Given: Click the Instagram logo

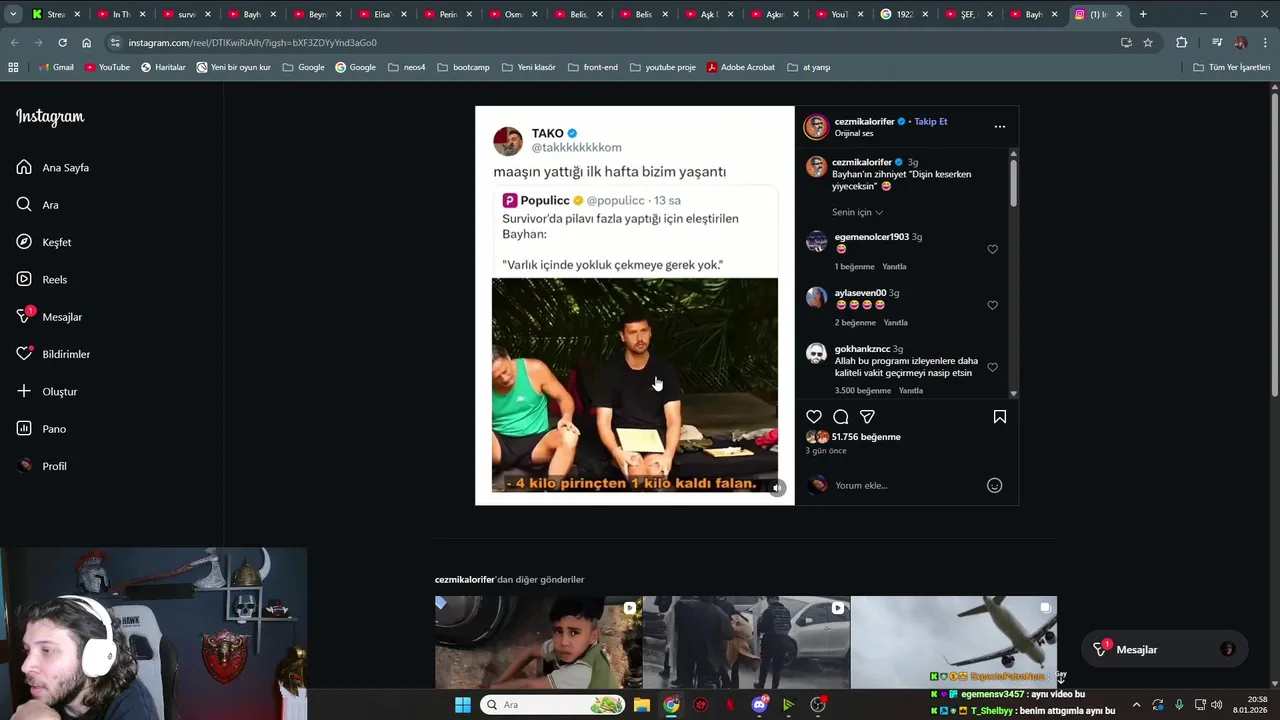Looking at the screenshot, I should point(50,117).
